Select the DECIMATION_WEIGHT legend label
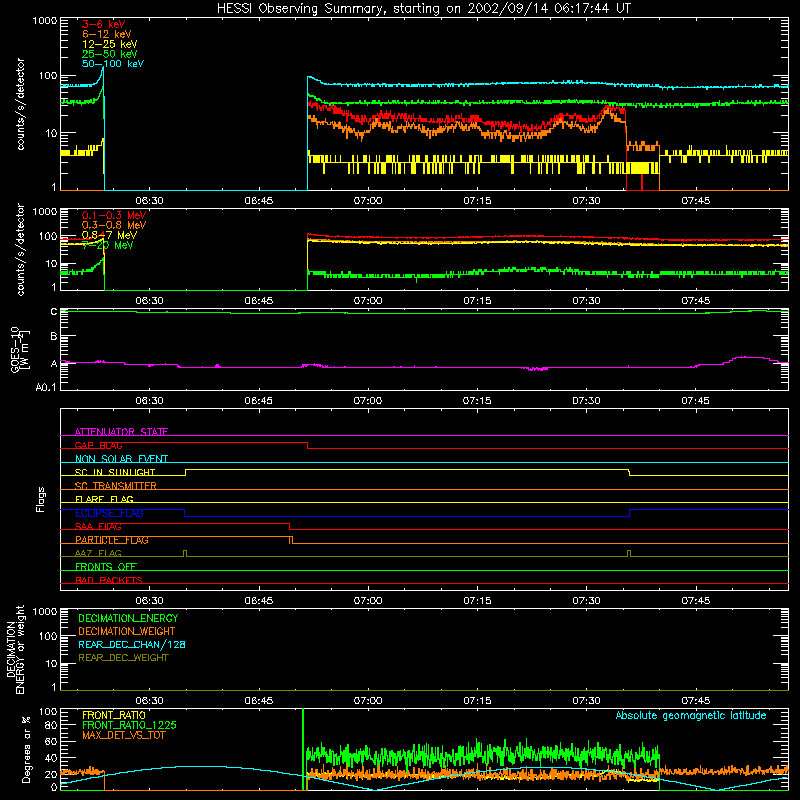 (x=127, y=632)
